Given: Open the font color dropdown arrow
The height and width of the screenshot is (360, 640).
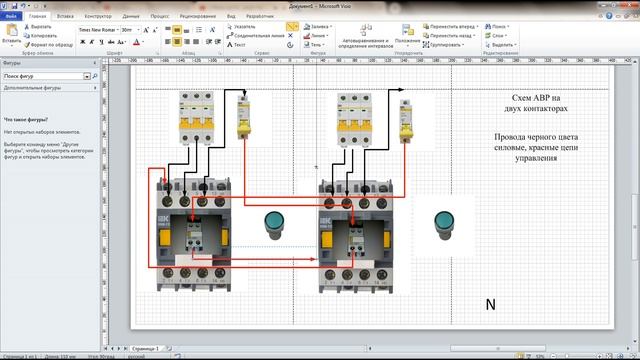Looking at the screenshot, I should (x=143, y=42).
